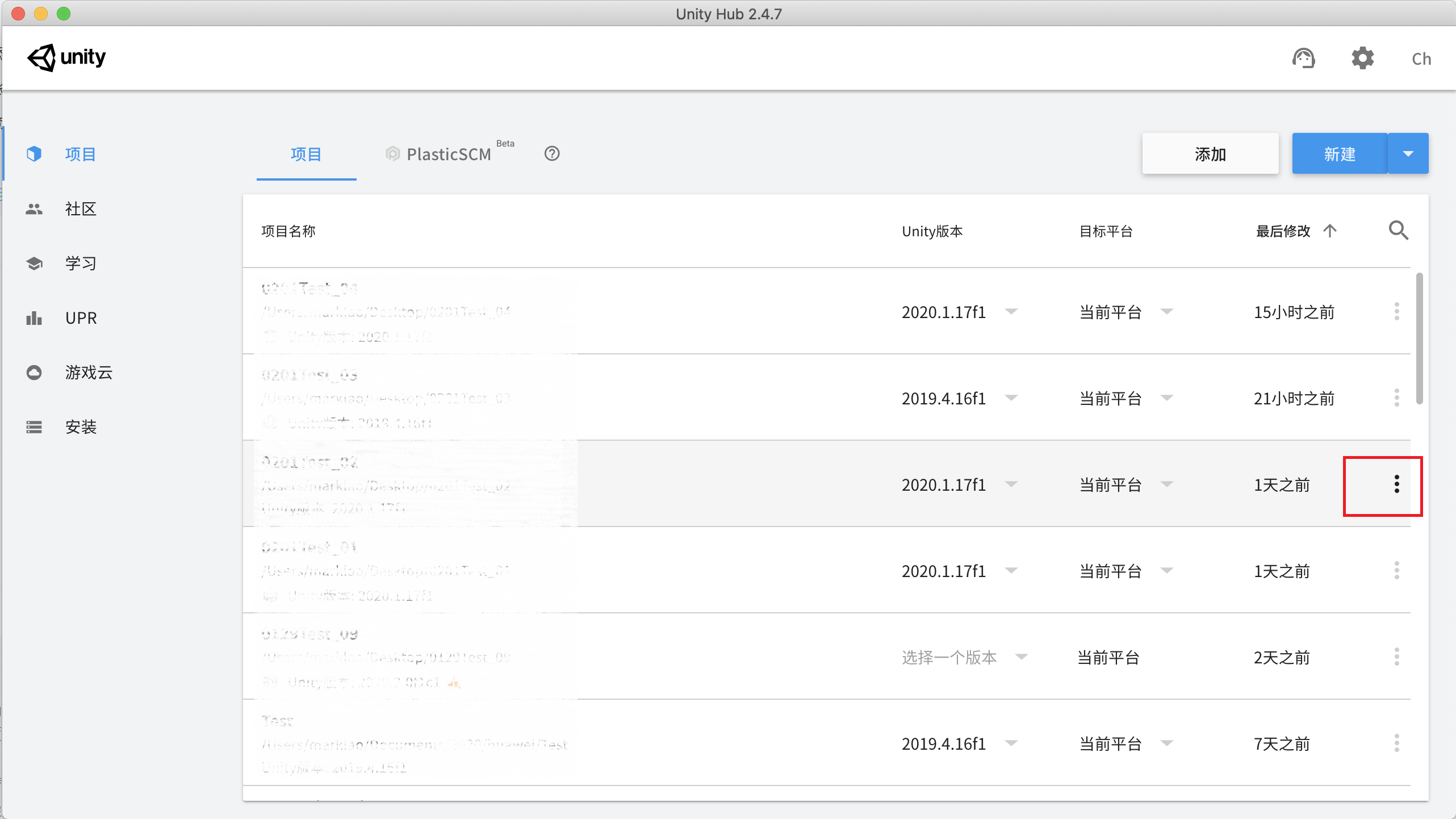Image resolution: width=1456 pixels, height=819 pixels.
Task: Open settings via the gear icon
Action: pos(1362,58)
